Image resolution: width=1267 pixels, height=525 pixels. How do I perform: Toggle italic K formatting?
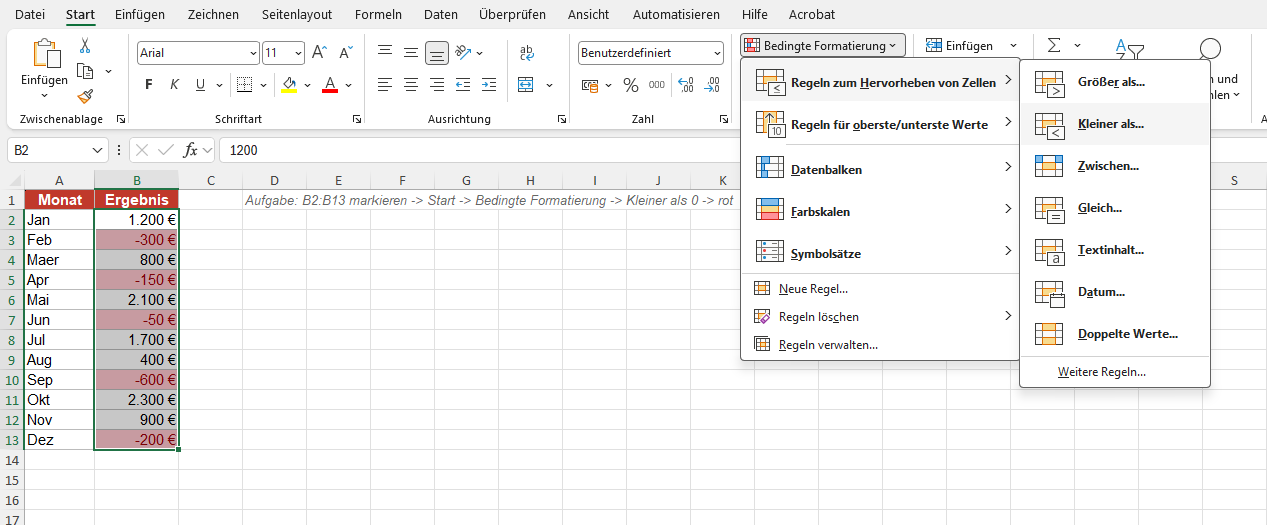[175, 85]
